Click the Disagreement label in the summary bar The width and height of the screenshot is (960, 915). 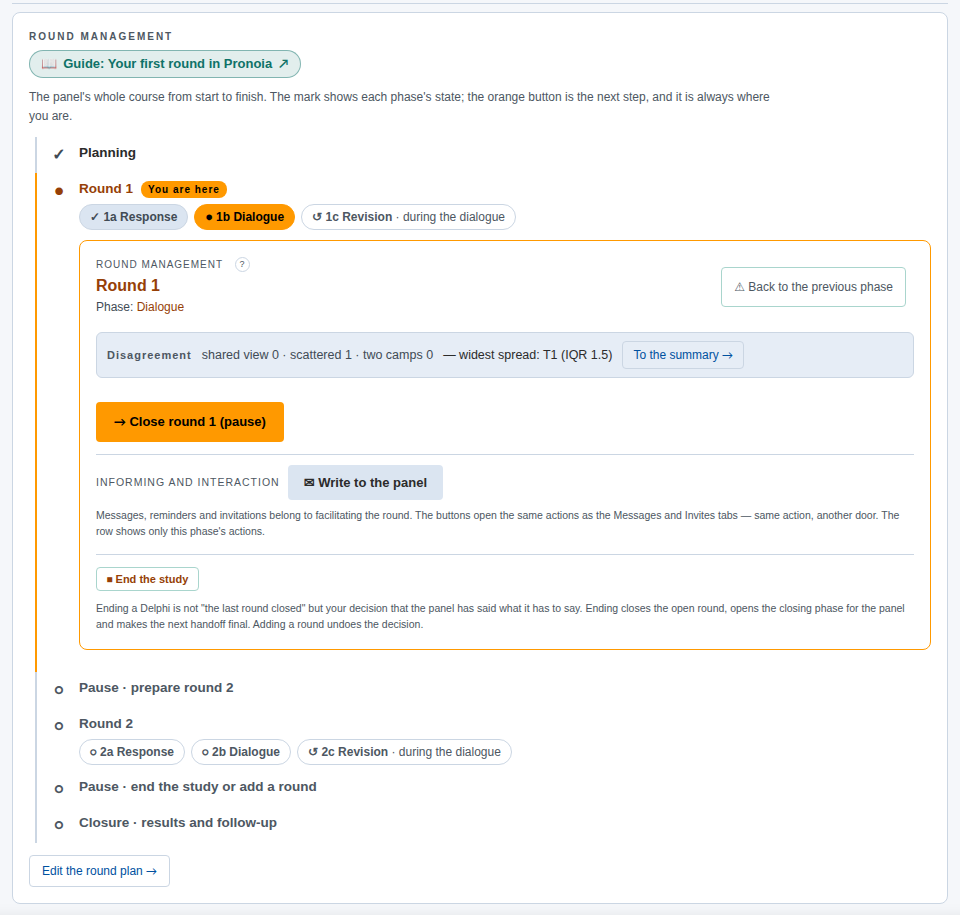[149, 355]
